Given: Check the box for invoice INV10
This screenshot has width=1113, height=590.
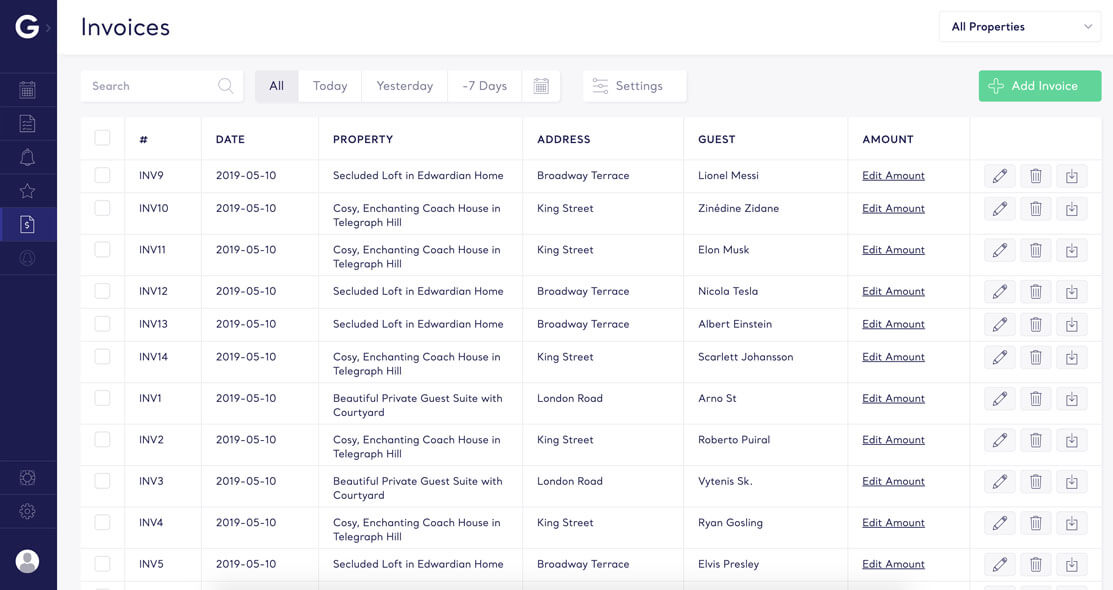Looking at the screenshot, I should 102,208.
